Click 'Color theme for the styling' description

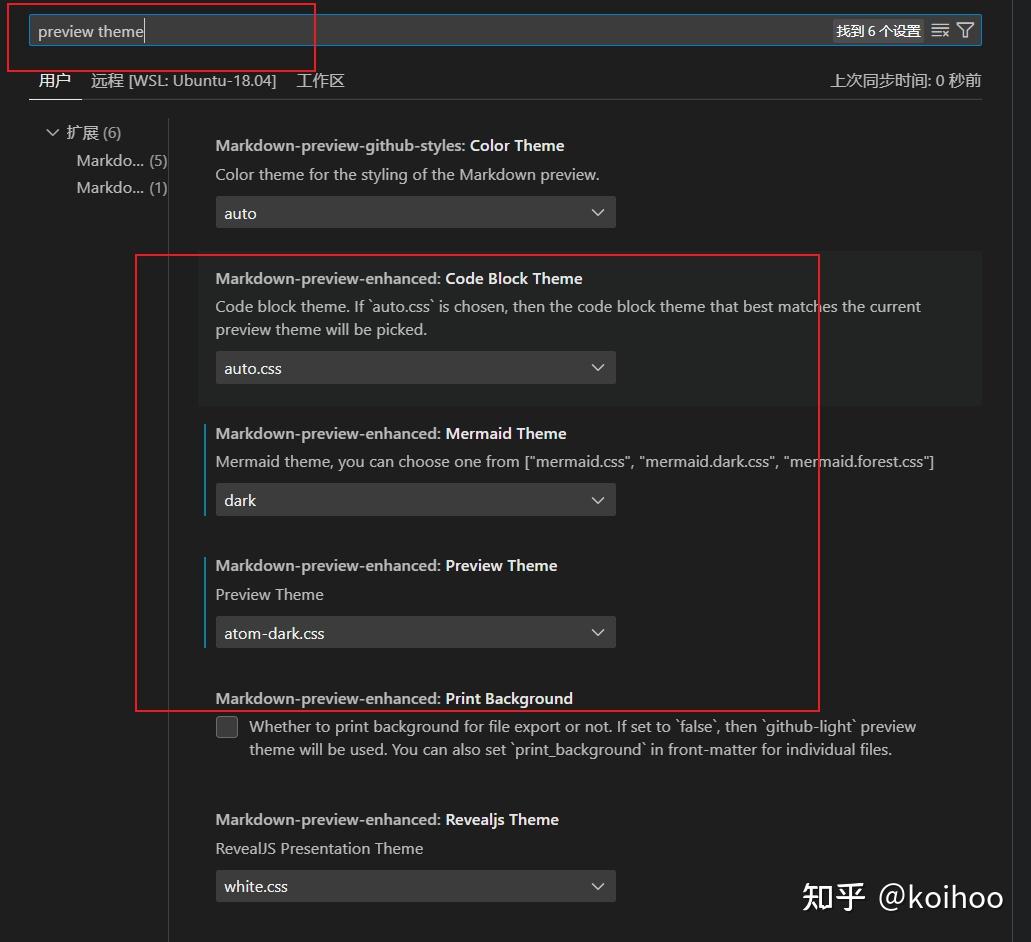tap(408, 175)
